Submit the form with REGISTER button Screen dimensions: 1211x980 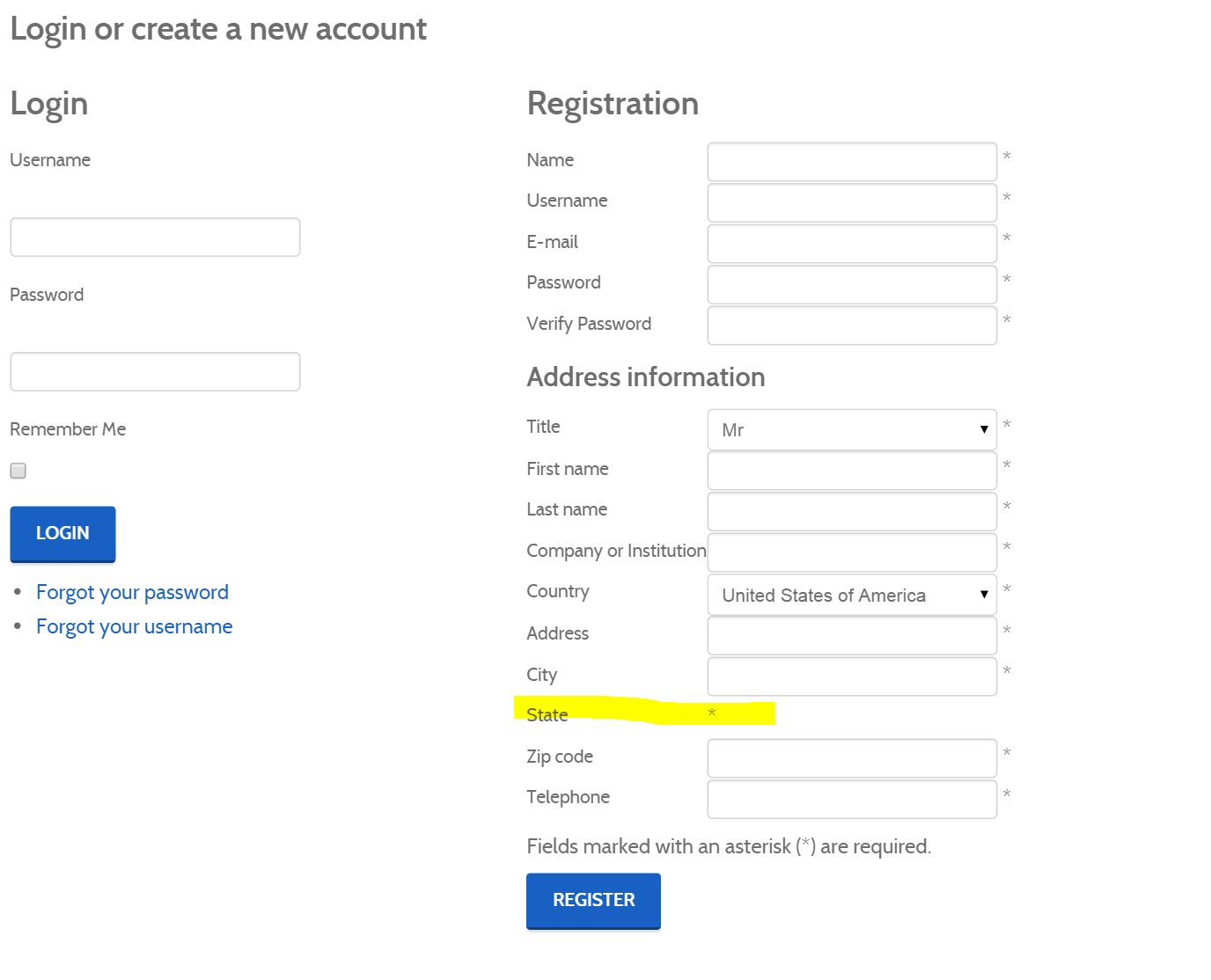[x=593, y=900]
